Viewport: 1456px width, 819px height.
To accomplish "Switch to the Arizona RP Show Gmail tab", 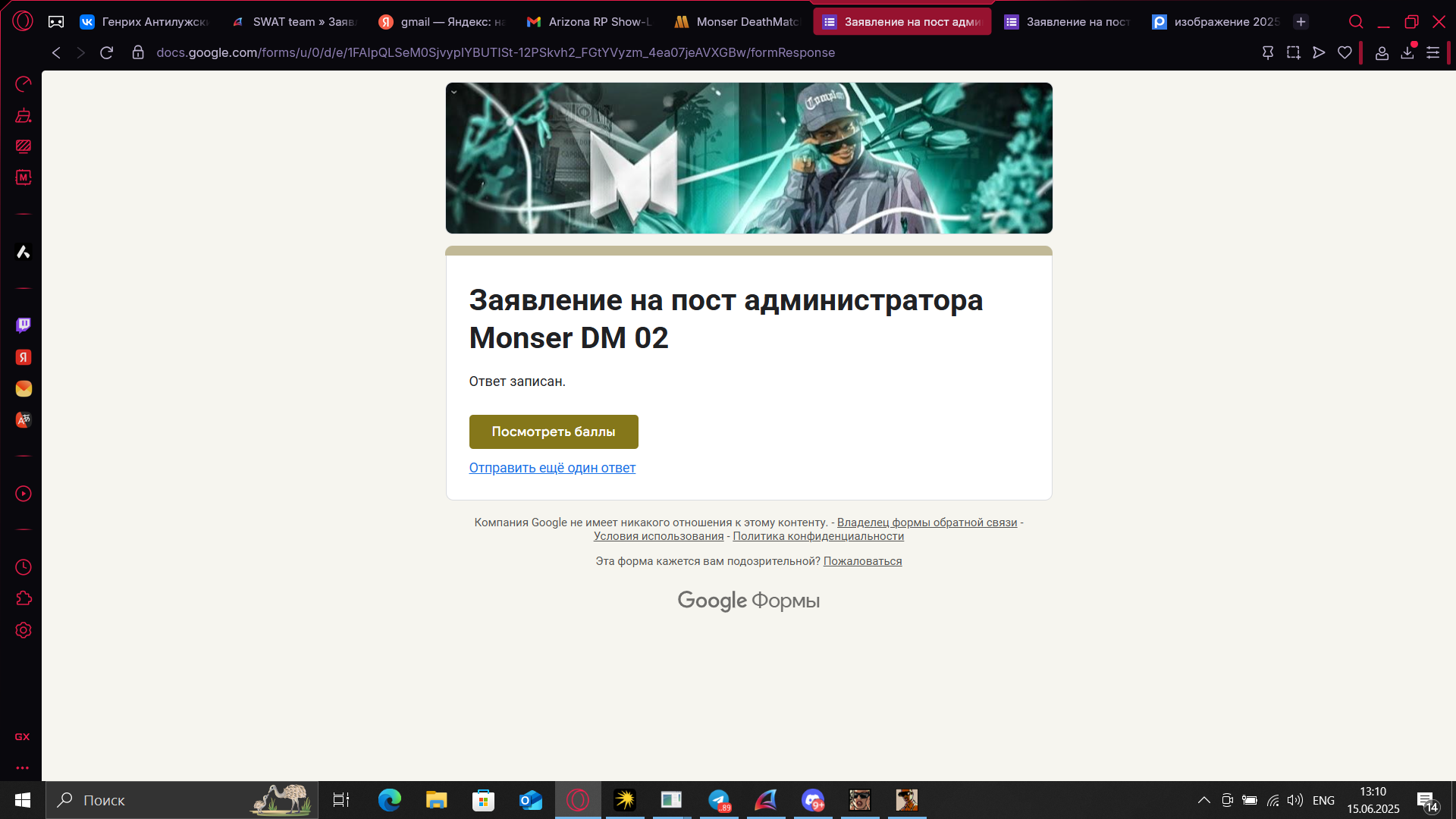I will pos(591,22).
